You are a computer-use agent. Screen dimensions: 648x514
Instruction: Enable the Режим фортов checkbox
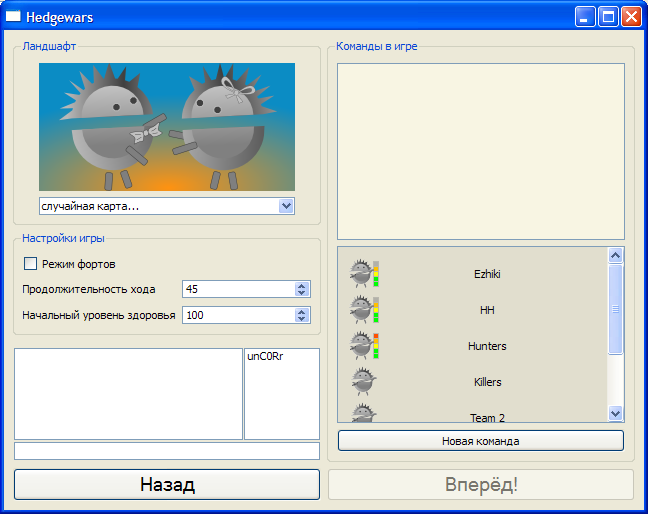30,264
